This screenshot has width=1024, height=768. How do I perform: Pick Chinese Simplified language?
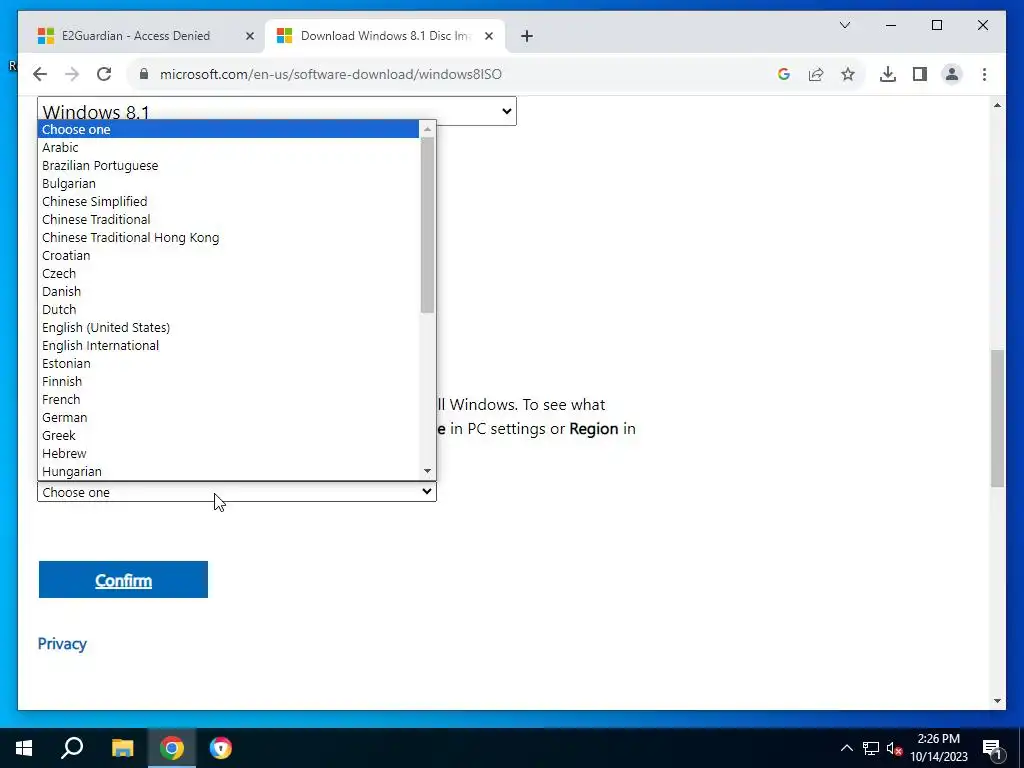[x=229, y=201]
